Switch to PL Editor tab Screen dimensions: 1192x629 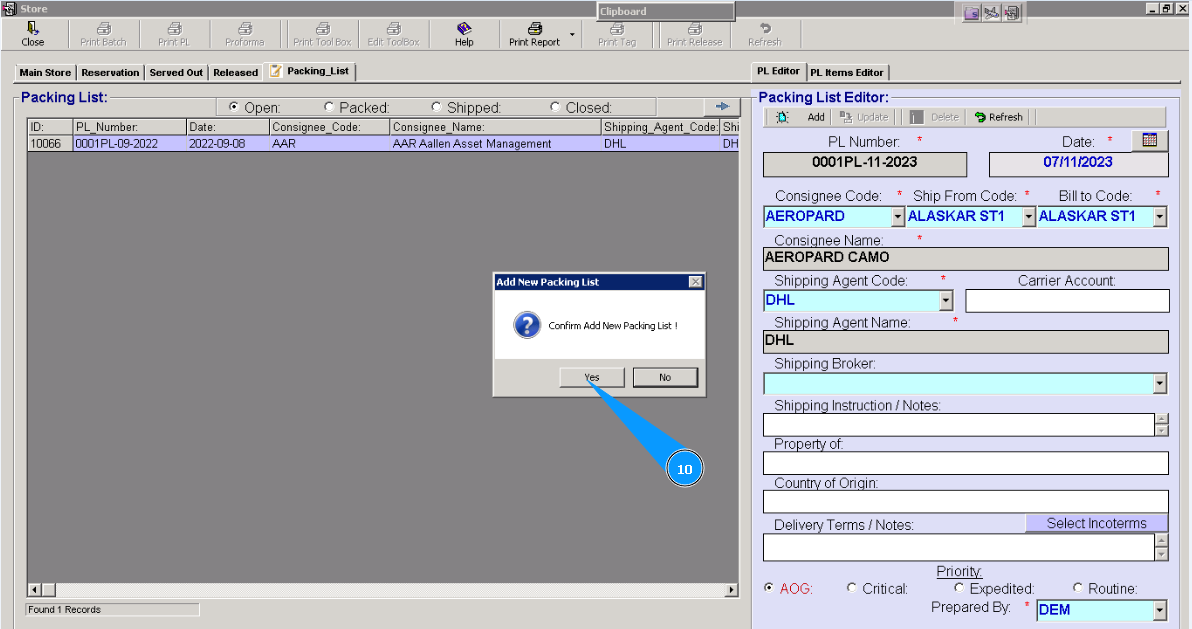pos(778,71)
